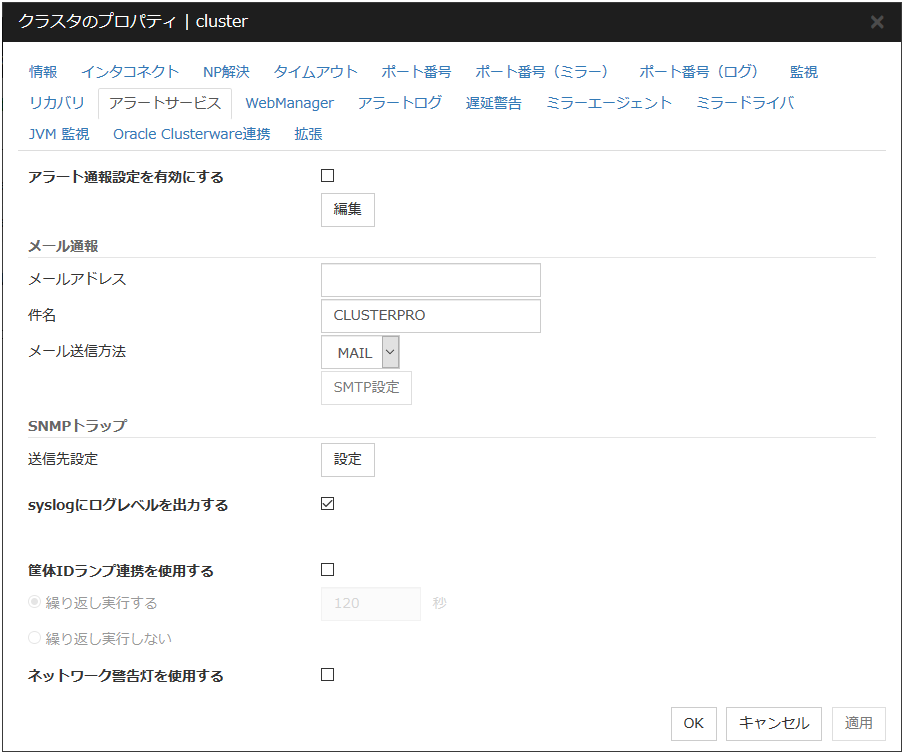Toggle ネットワーク警告灯を使用する checkbox

click(x=327, y=675)
